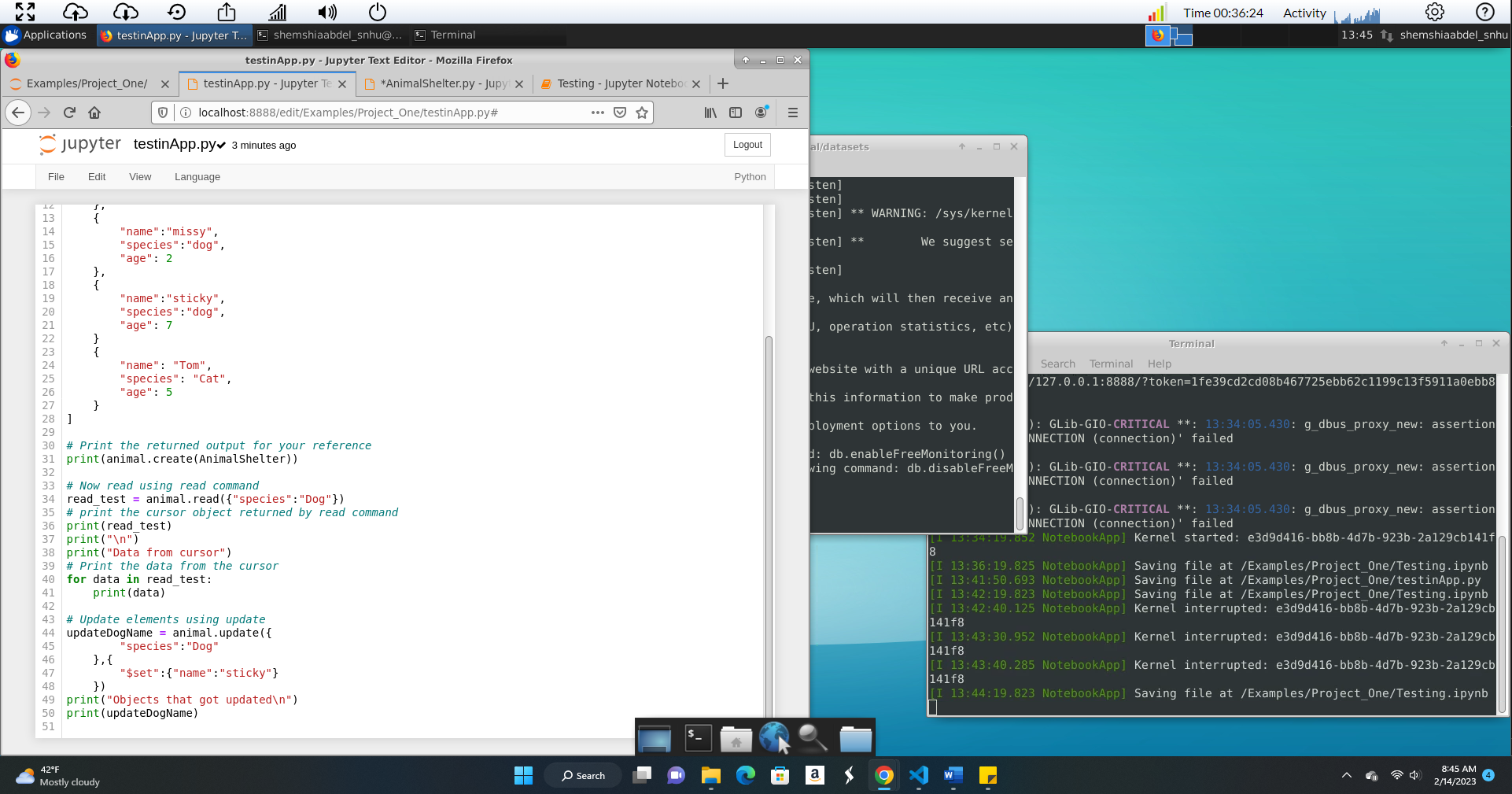
Task: Open the weather widget showing 42°F
Action: [60, 776]
